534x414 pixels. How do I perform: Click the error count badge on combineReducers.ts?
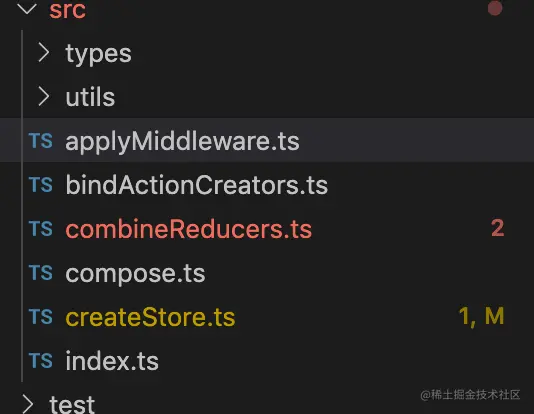(498, 228)
